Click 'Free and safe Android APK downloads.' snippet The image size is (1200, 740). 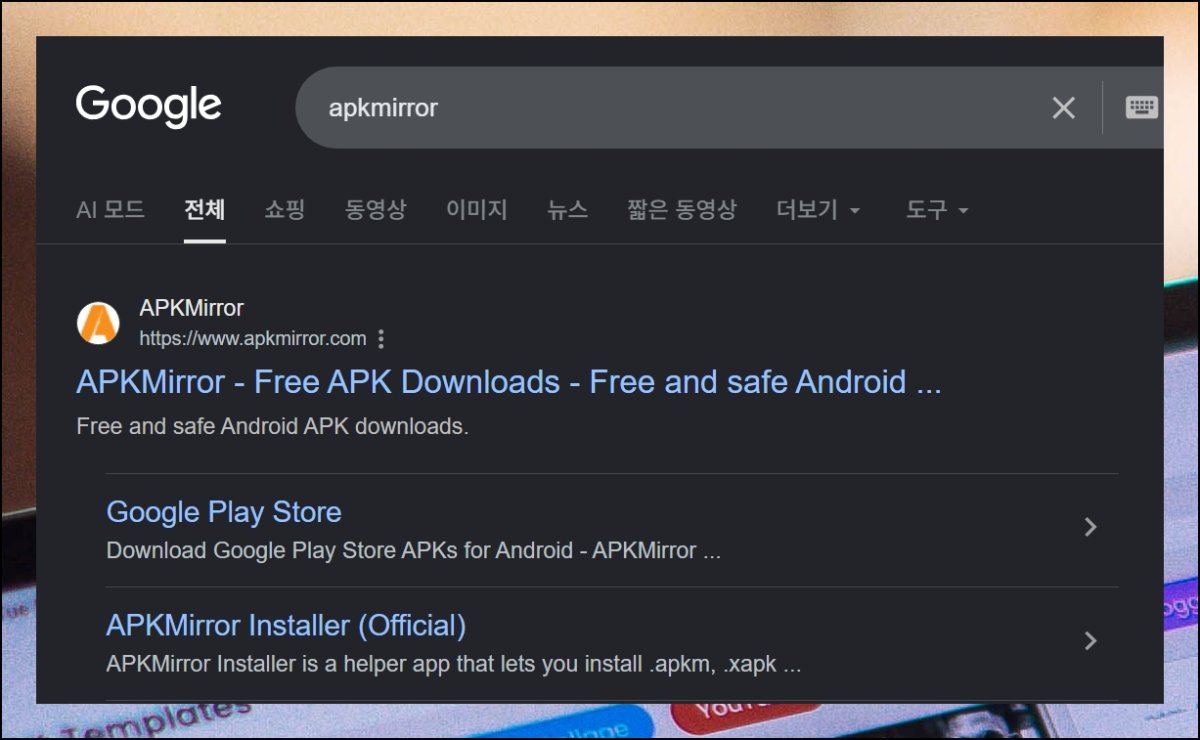tap(272, 427)
